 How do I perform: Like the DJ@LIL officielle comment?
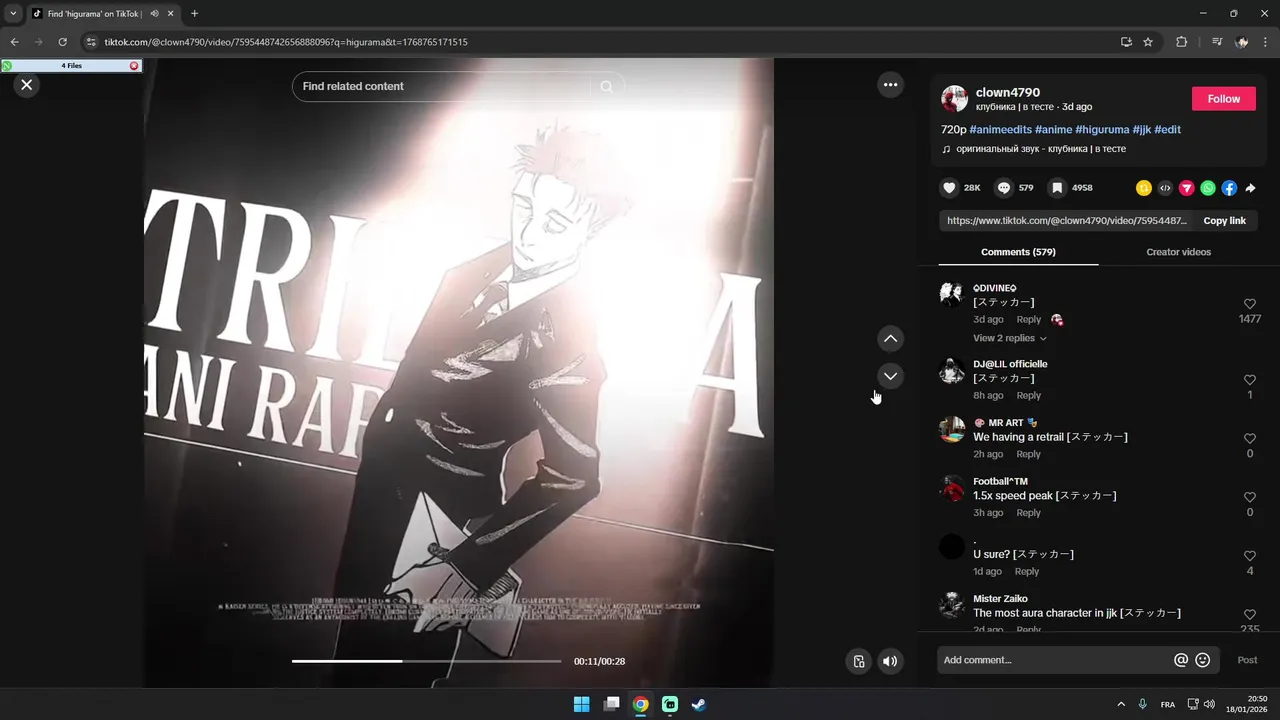(x=1250, y=380)
